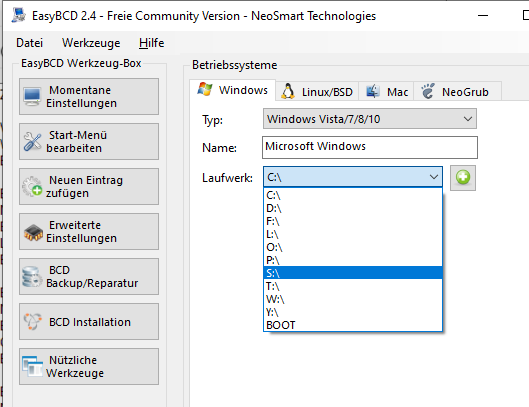This screenshot has height=407, width=529.
Task: Choose drive C:\ in Laufwerk list
Action: [x=353, y=195]
